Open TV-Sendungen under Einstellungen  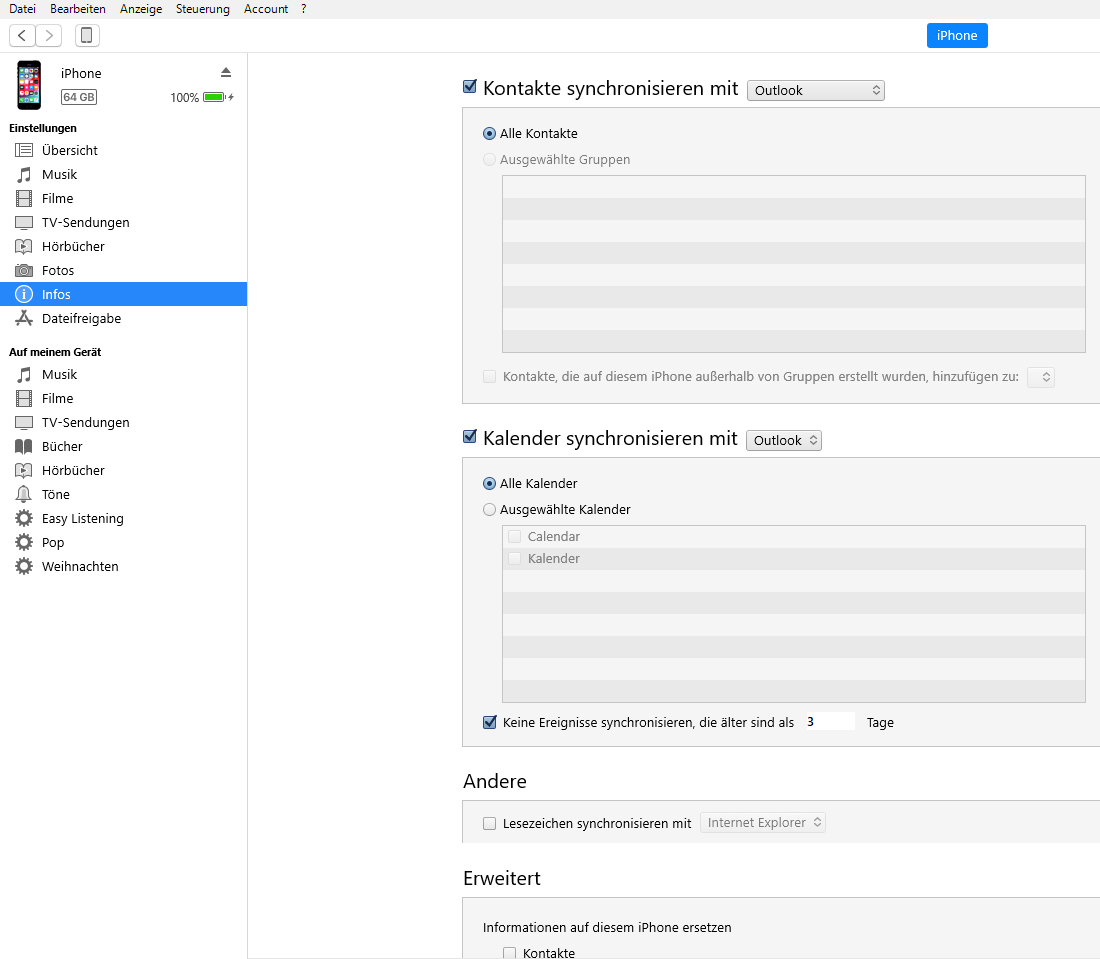[123, 222]
